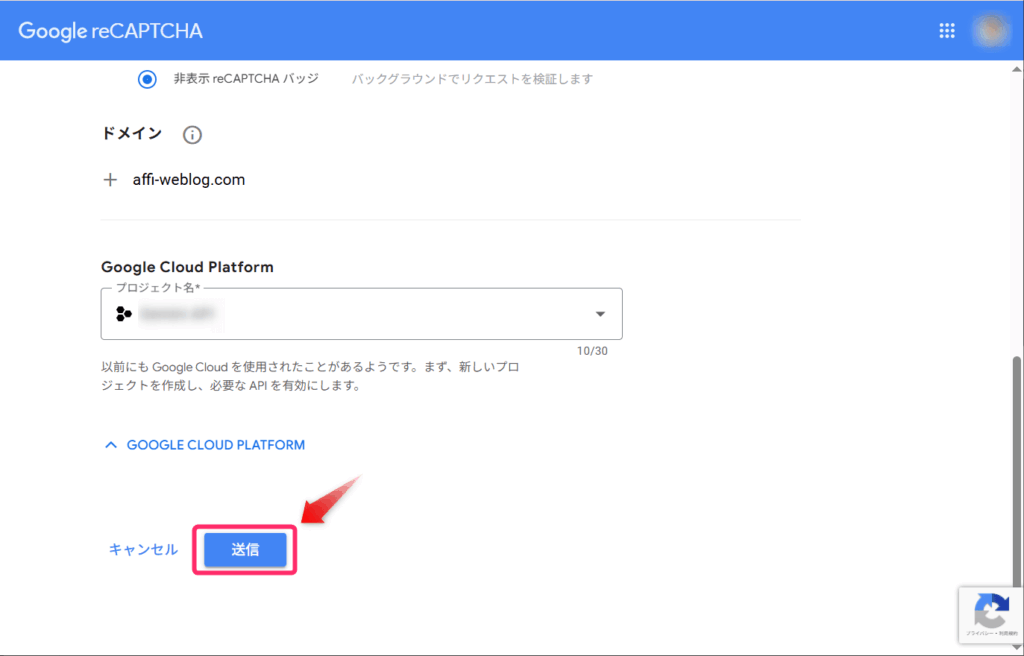Click the プロジェクト名 project field
The height and width of the screenshot is (656, 1024).
[x=361, y=314]
